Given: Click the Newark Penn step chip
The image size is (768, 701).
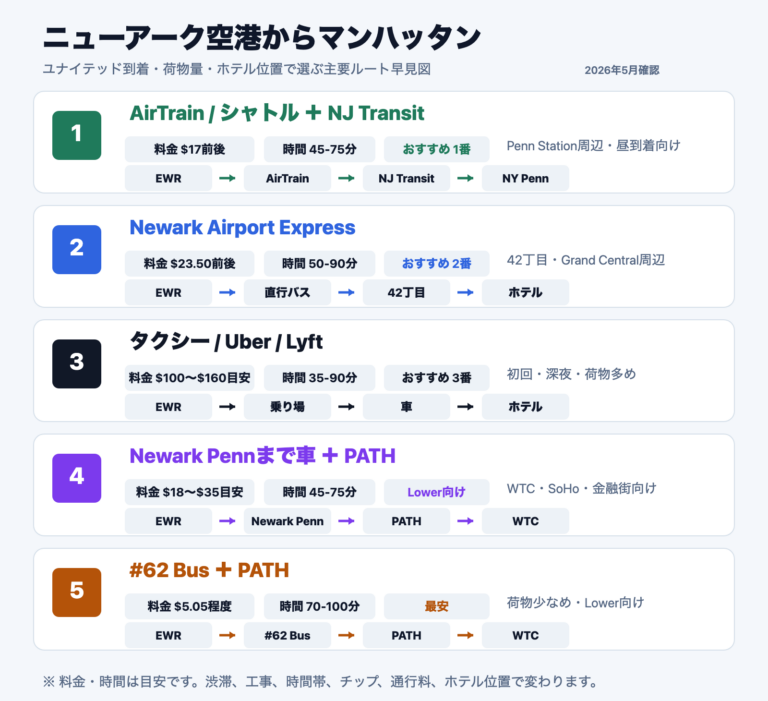Looking at the screenshot, I should point(288,521).
